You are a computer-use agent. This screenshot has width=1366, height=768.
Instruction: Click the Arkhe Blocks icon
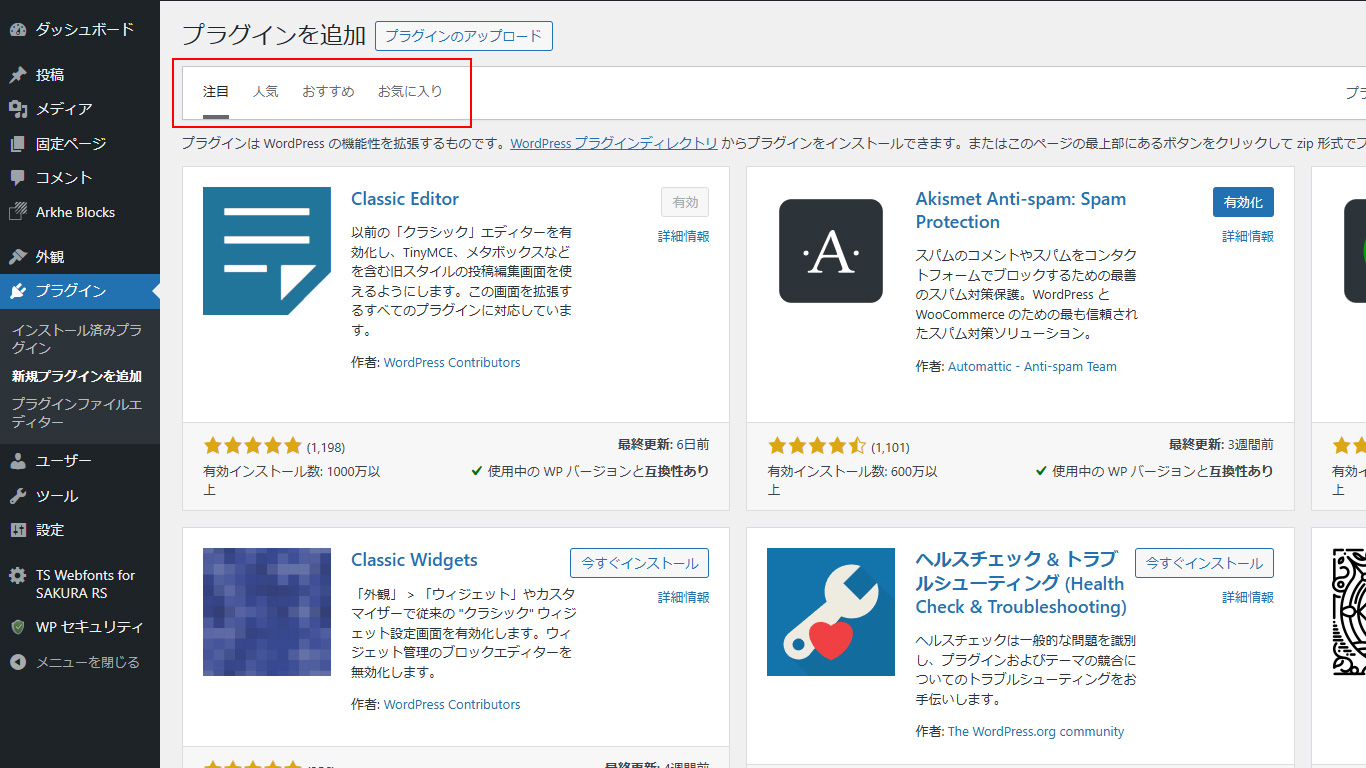tap(18, 212)
